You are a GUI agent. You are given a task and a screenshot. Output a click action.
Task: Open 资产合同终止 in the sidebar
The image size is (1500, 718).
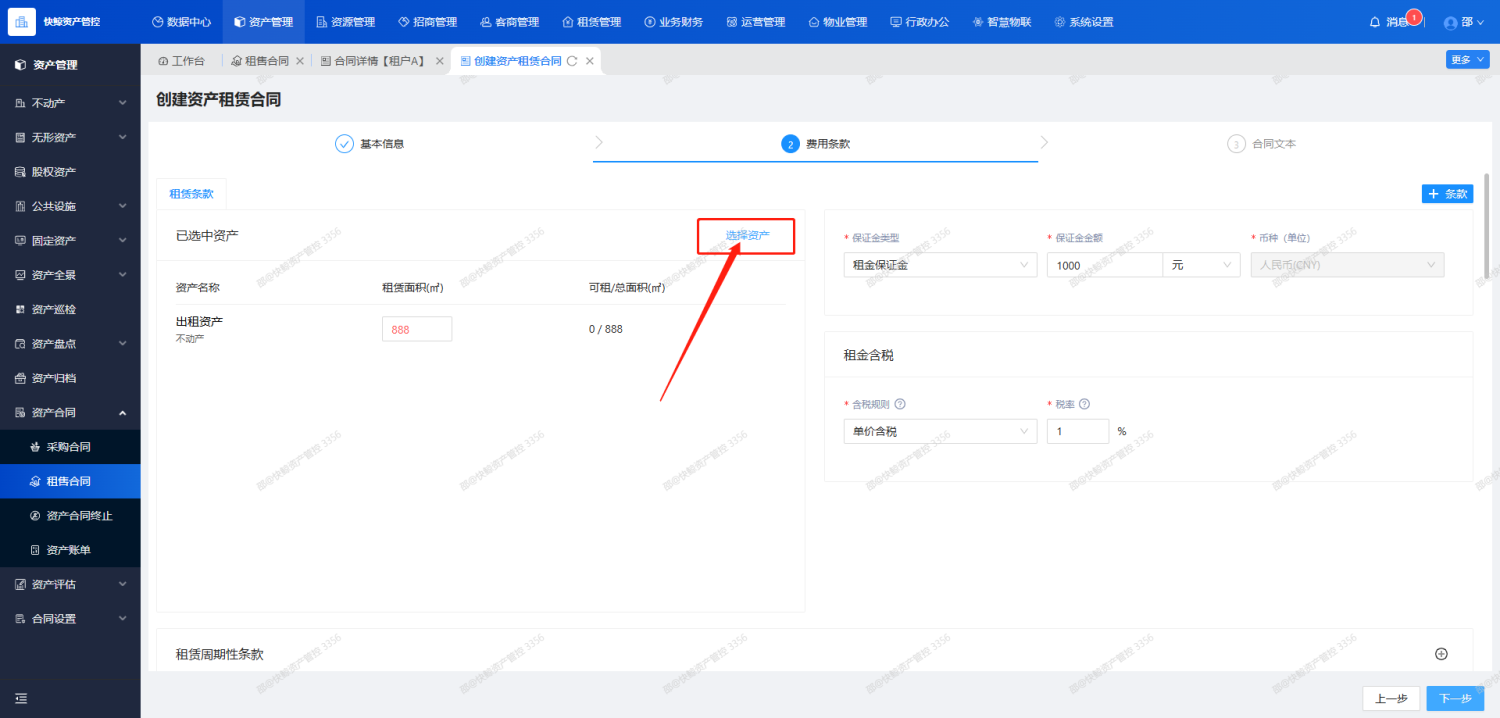click(x=70, y=516)
